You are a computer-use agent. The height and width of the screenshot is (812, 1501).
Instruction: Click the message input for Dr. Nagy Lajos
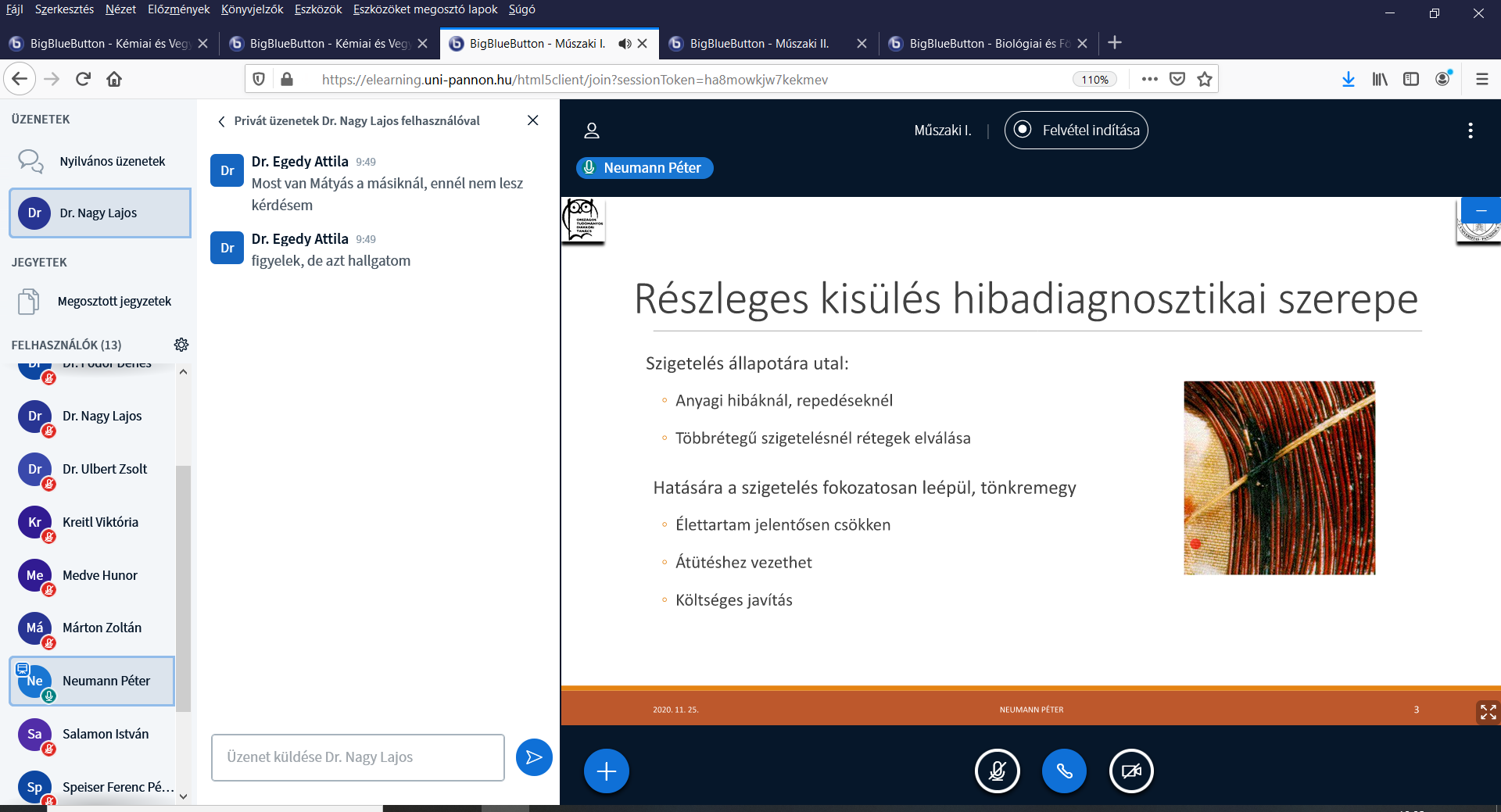(357, 757)
